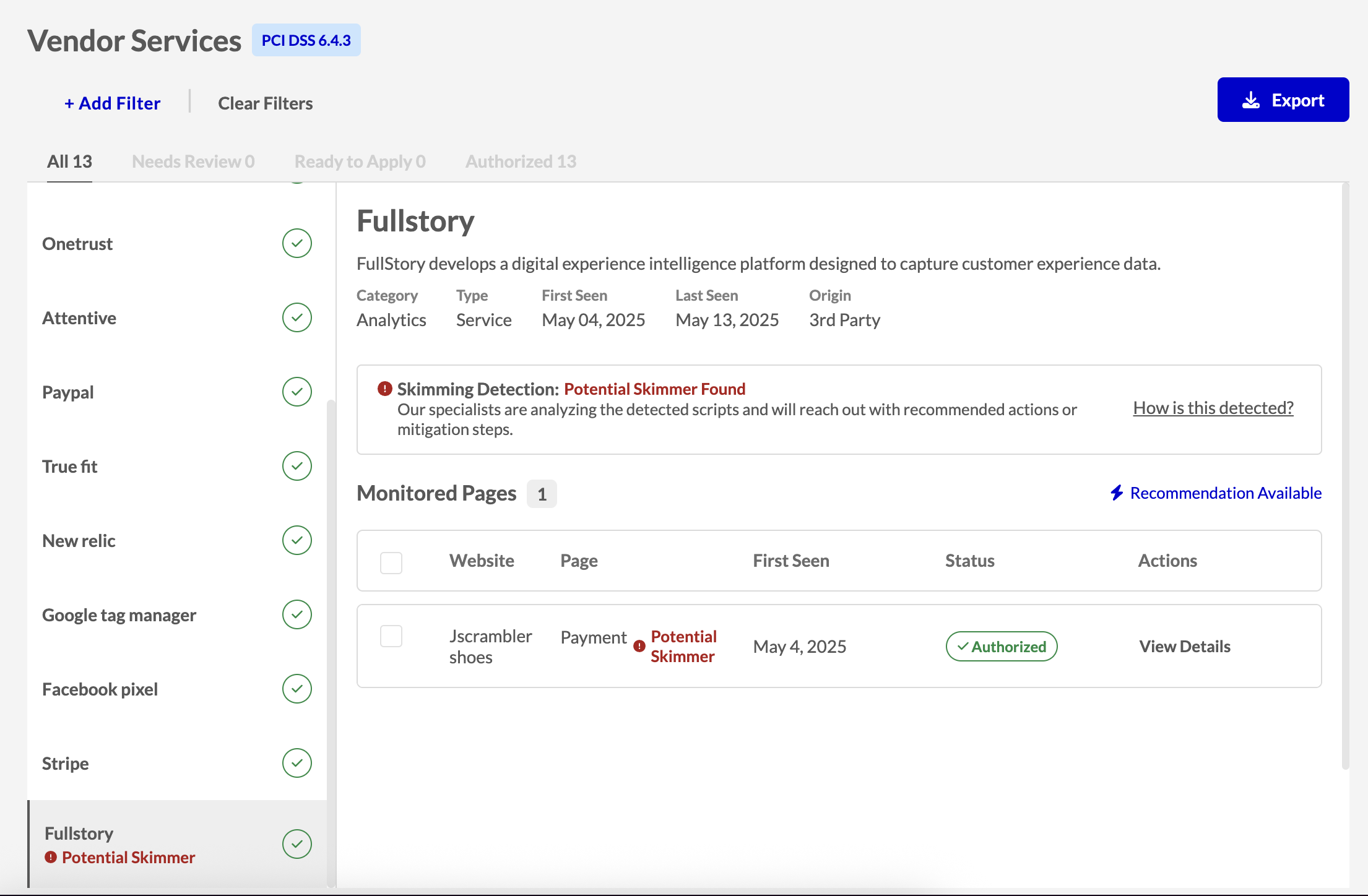Click View Details for Payment page
The height and width of the screenshot is (896, 1368).
[x=1185, y=646]
